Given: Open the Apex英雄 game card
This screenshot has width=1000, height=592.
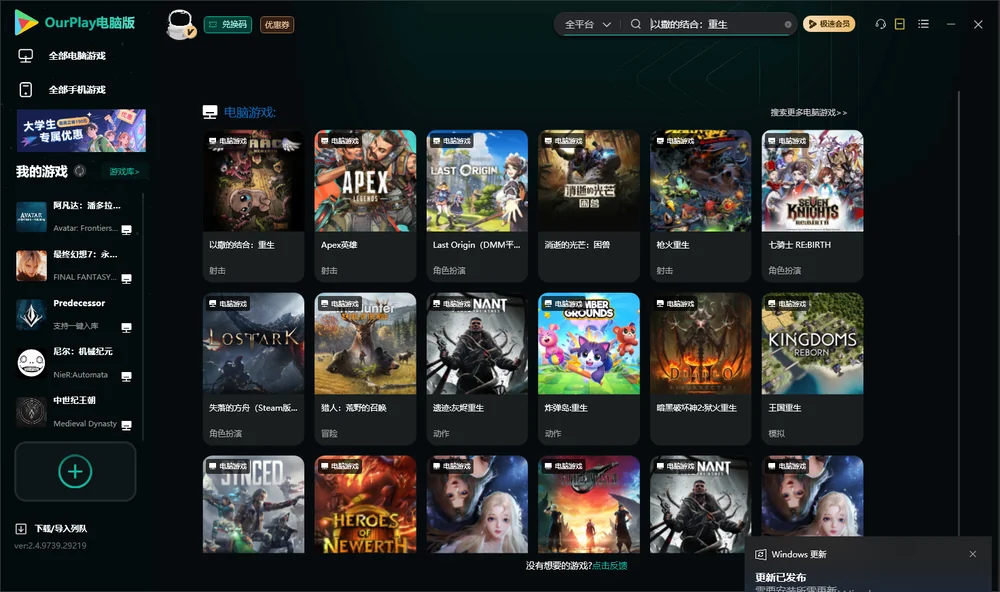Looking at the screenshot, I should click(x=365, y=206).
